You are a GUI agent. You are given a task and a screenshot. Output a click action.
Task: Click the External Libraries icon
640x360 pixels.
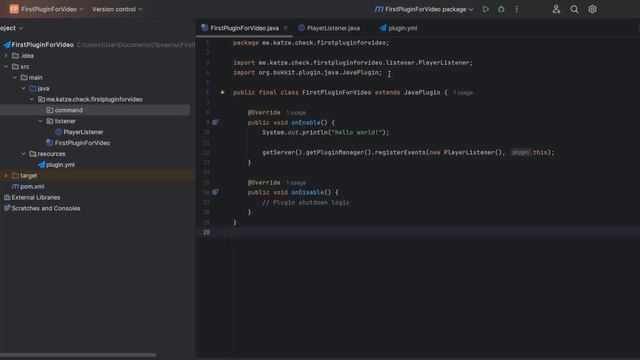(x=7, y=197)
